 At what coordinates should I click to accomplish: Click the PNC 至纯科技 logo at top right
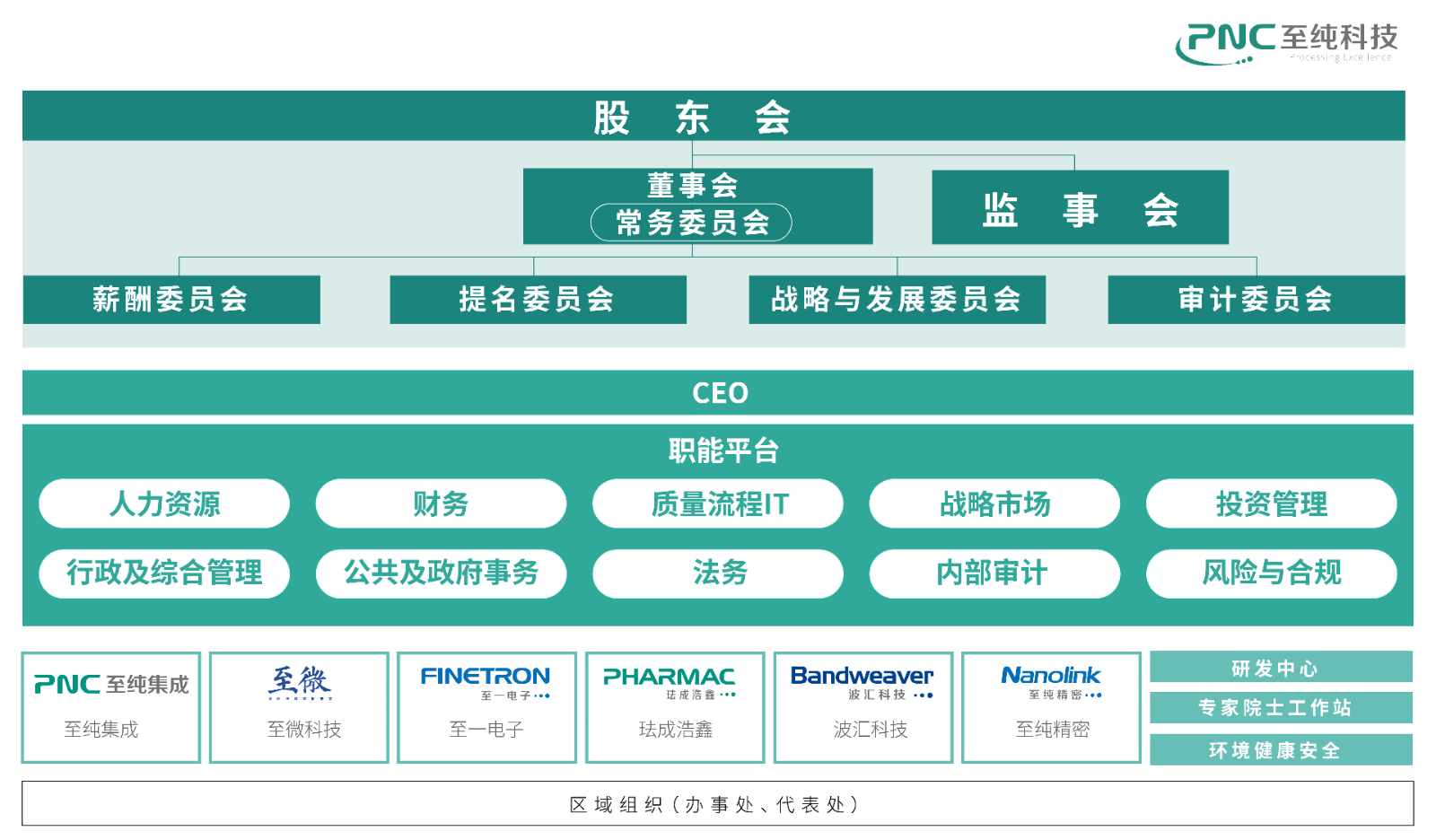1287,41
